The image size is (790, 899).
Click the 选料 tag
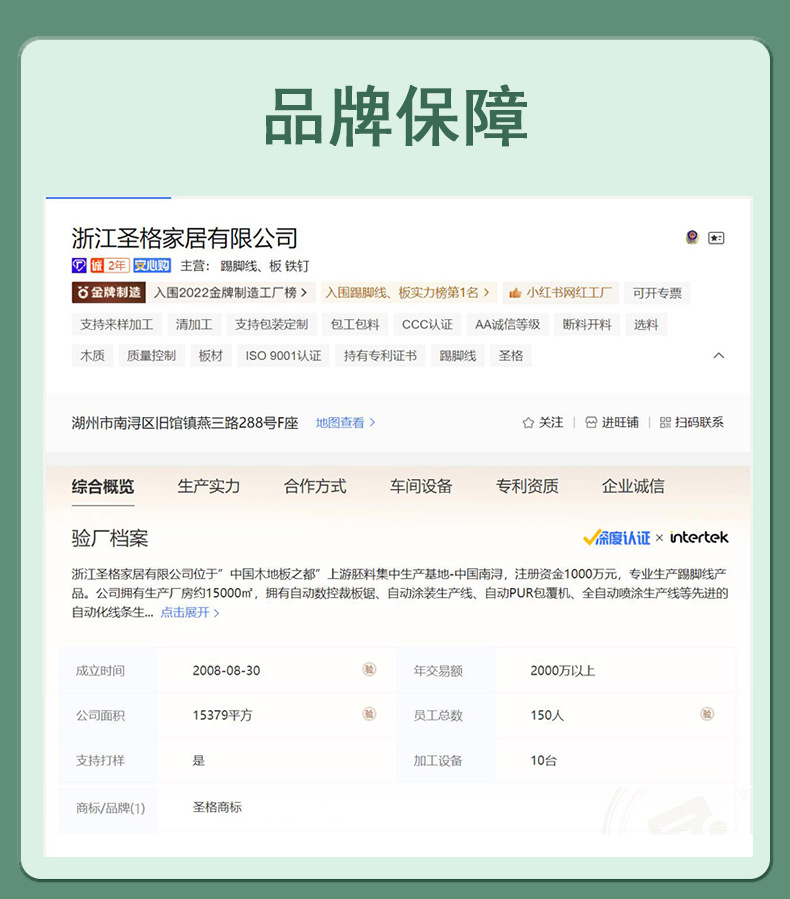[646, 325]
